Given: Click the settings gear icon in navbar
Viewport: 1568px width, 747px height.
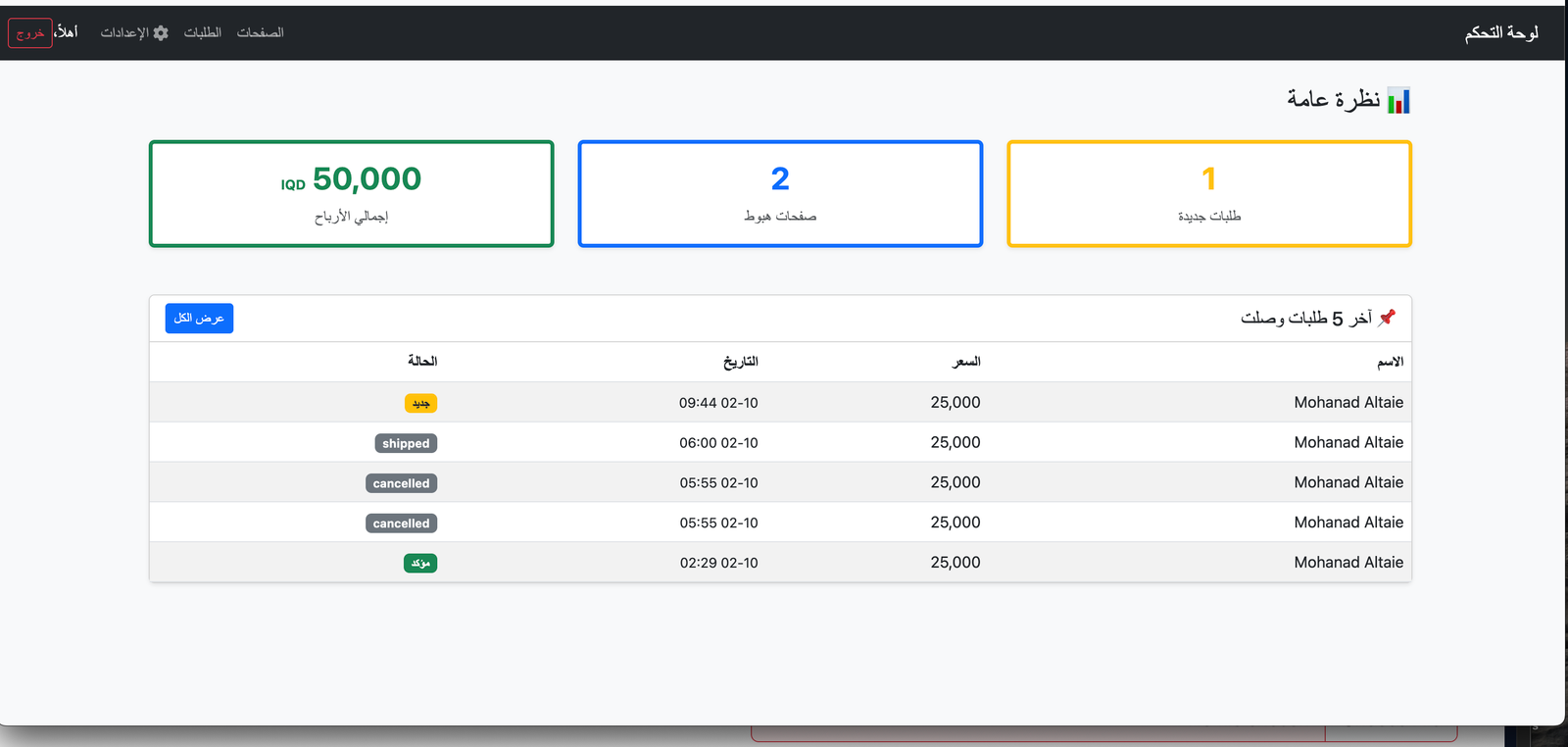Looking at the screenshot, I should 161,33.
